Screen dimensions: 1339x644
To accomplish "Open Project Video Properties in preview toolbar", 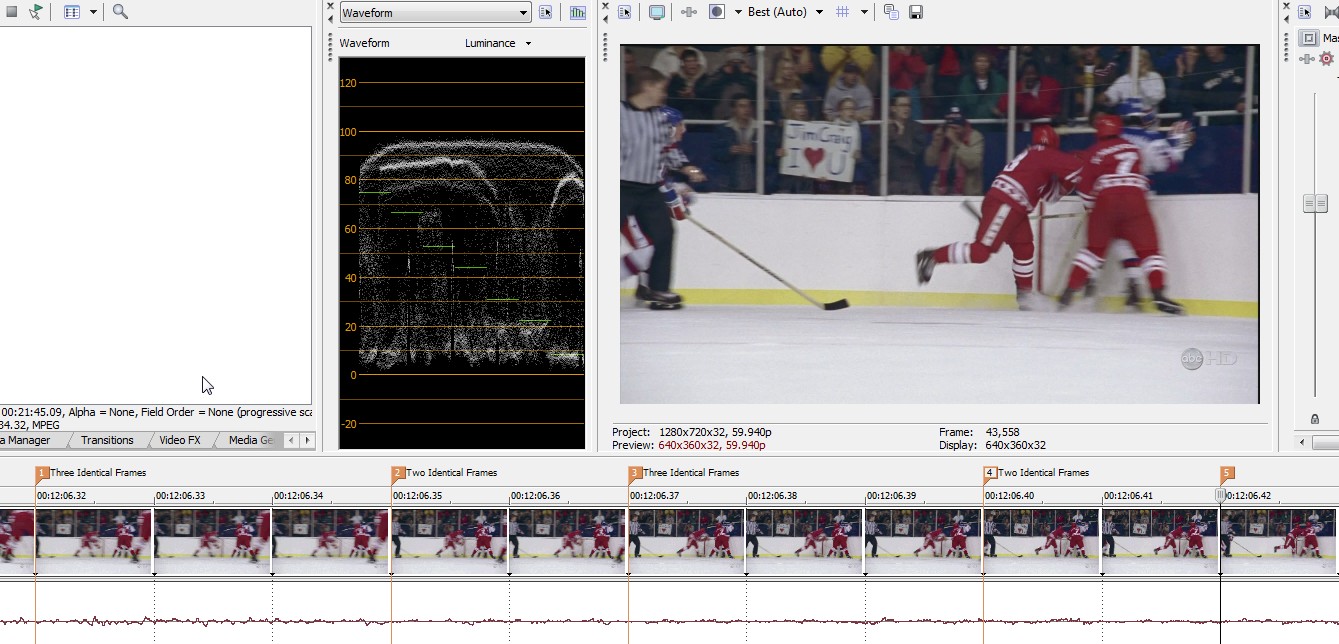I will click(625, 12).
